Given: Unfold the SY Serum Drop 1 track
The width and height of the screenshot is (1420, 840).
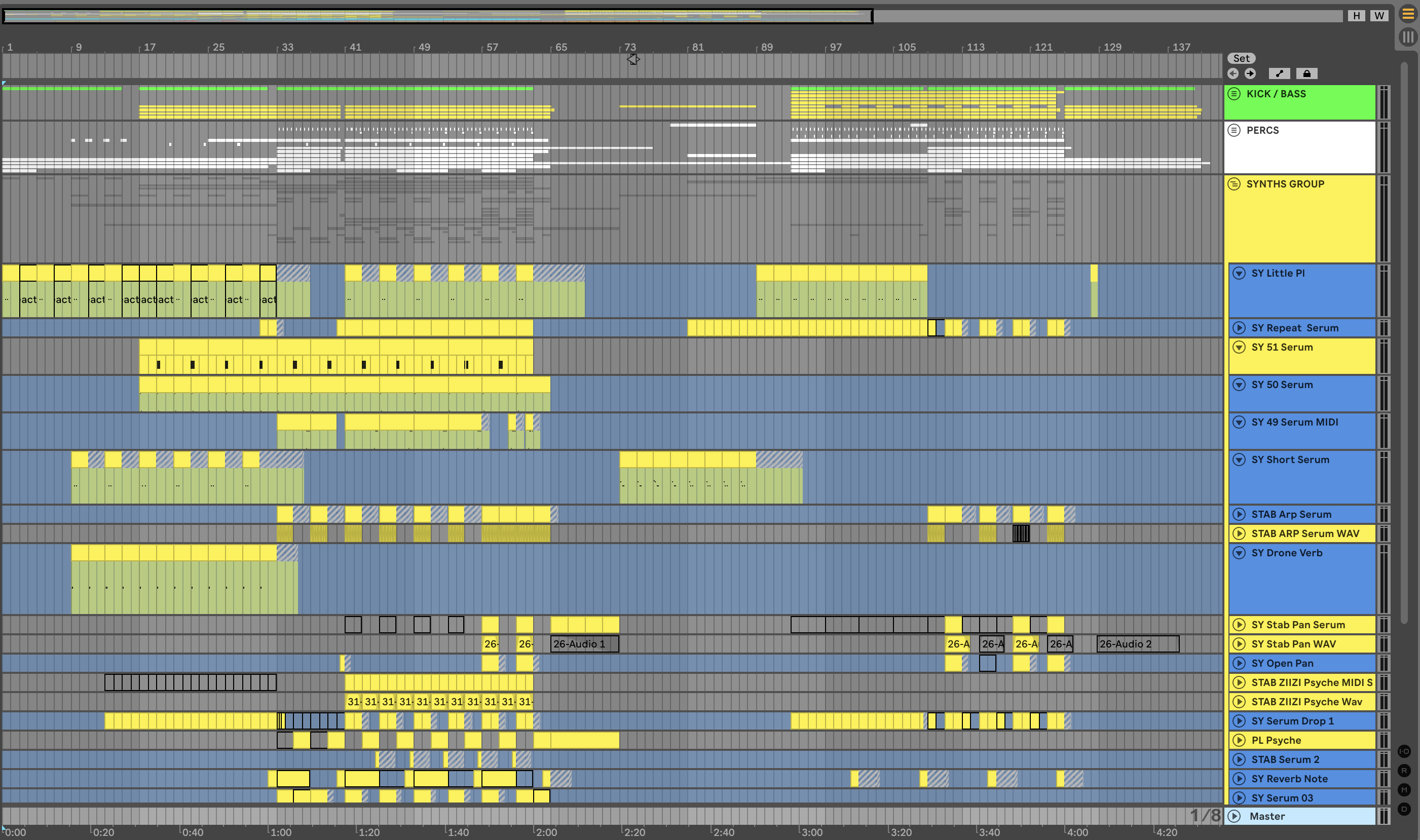Looking at the screenshot, I should 1240,721.
